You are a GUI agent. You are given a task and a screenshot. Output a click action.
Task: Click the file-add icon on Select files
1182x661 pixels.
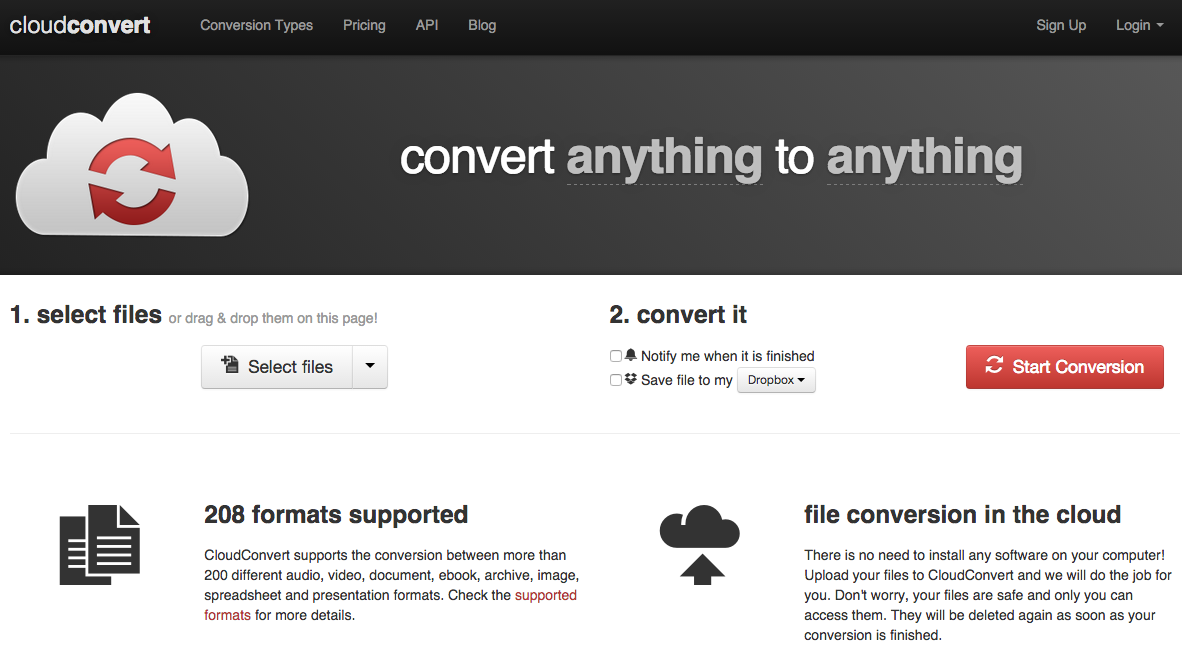(229, 365)
